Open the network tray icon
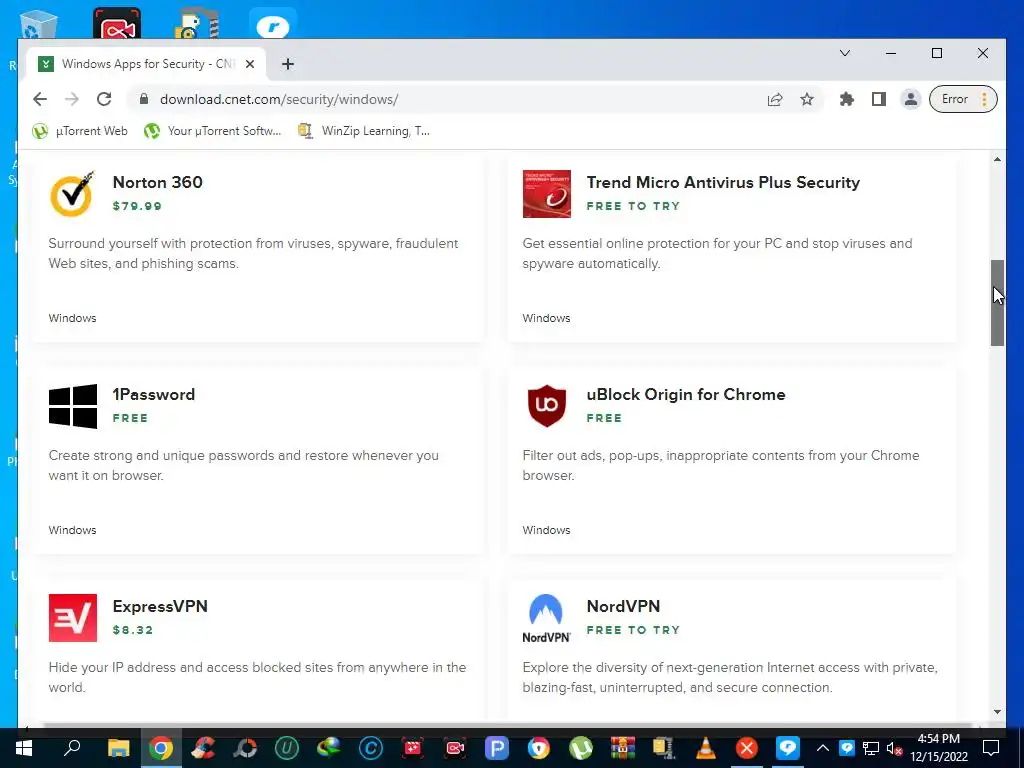Viewport: 1024px width, 768px height. pyautogui.click(x=871, y=748)
